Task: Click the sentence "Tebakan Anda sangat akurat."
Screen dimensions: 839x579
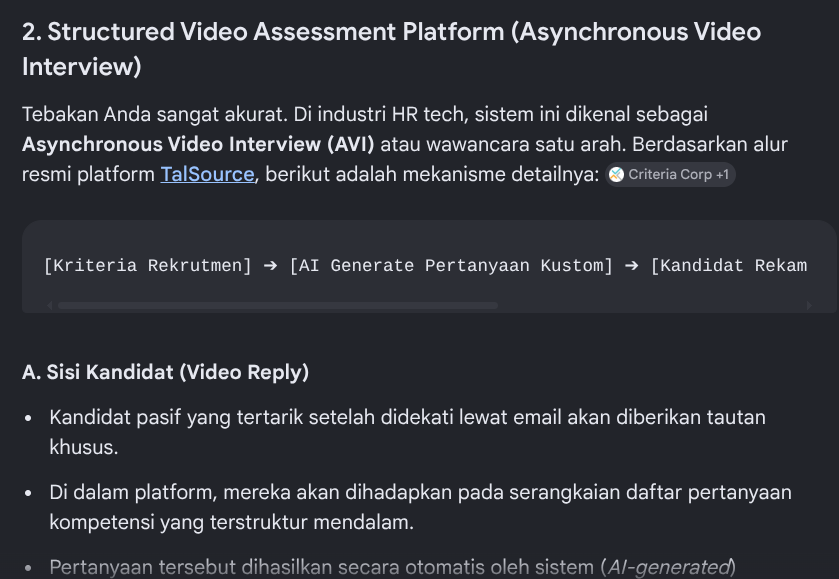Action: pos(155,115)
